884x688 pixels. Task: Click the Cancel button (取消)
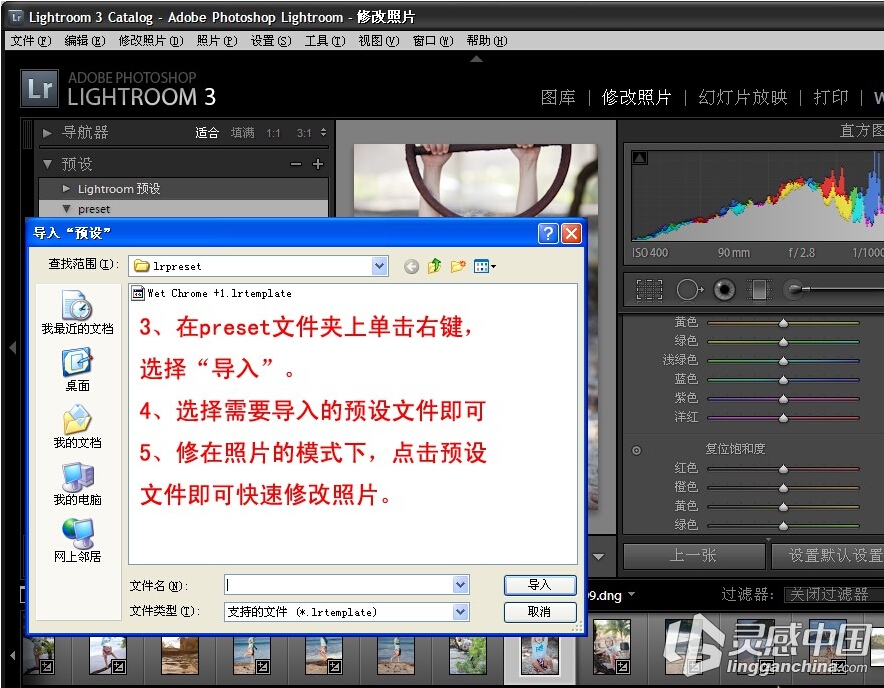[540, 612]
